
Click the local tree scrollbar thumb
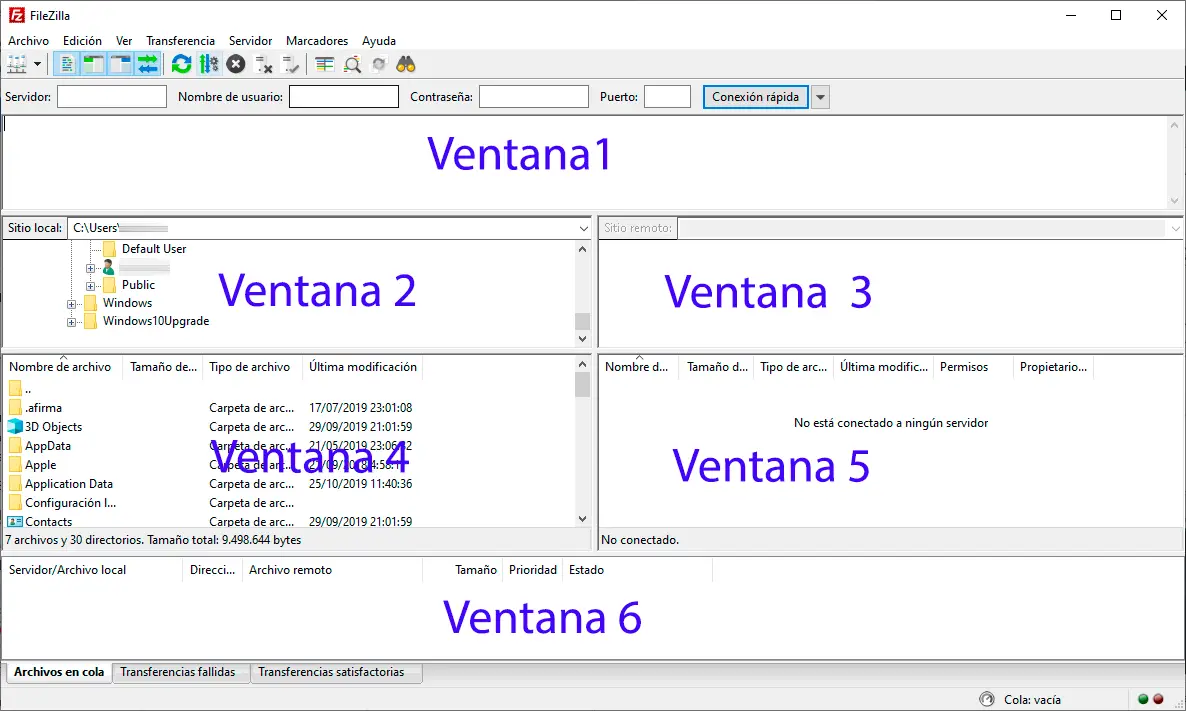tap(582, 321)
